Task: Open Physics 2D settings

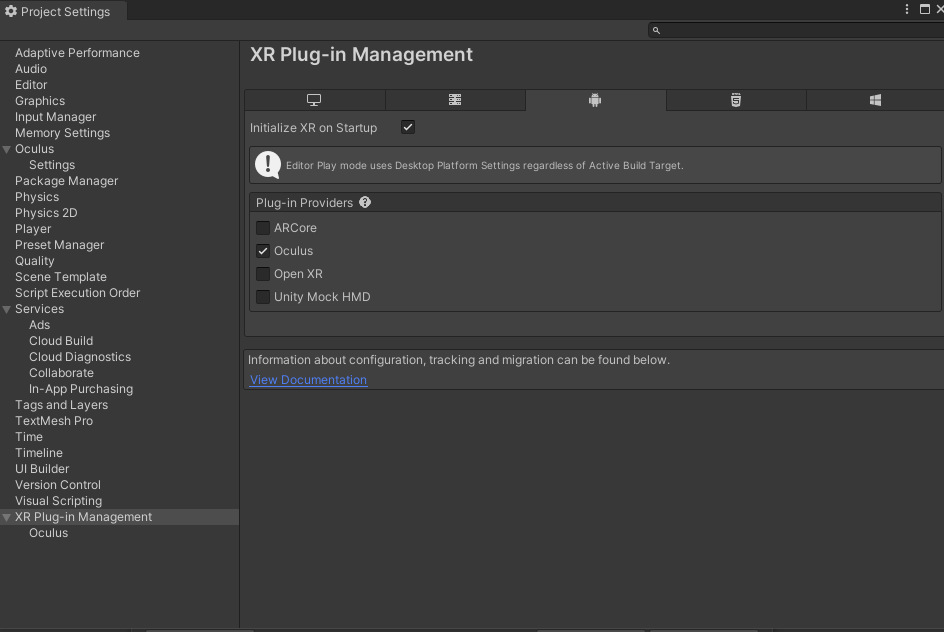Action: [46, 213]
